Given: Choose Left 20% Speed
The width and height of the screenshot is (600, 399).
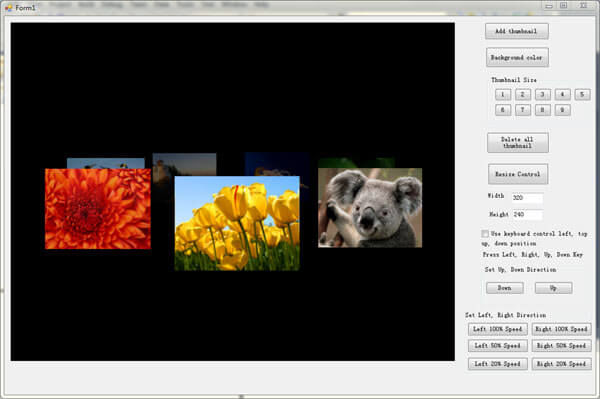Looking at the screenshot, I should pos(497,364).
